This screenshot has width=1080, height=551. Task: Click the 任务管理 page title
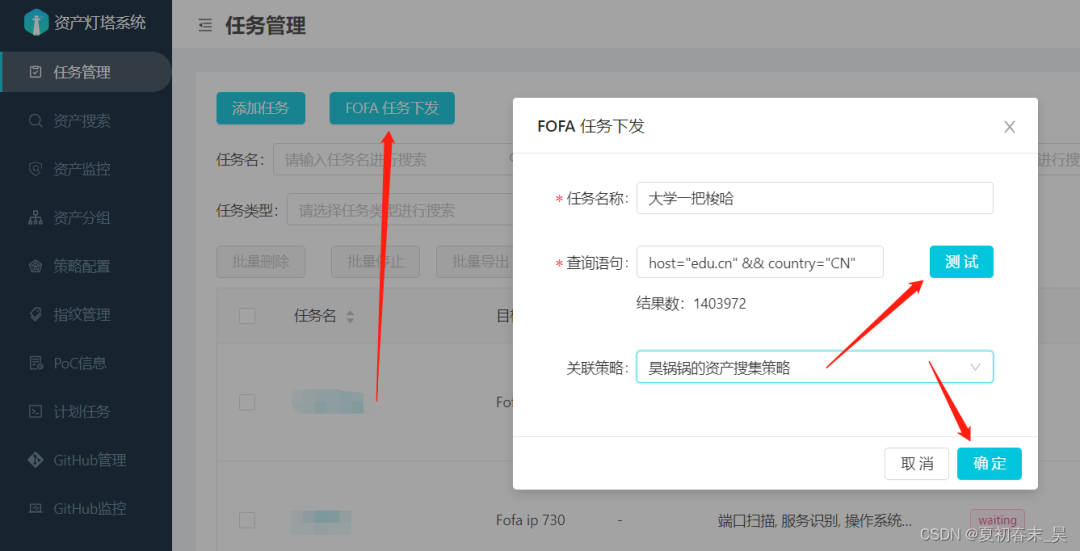coord(265,26)
